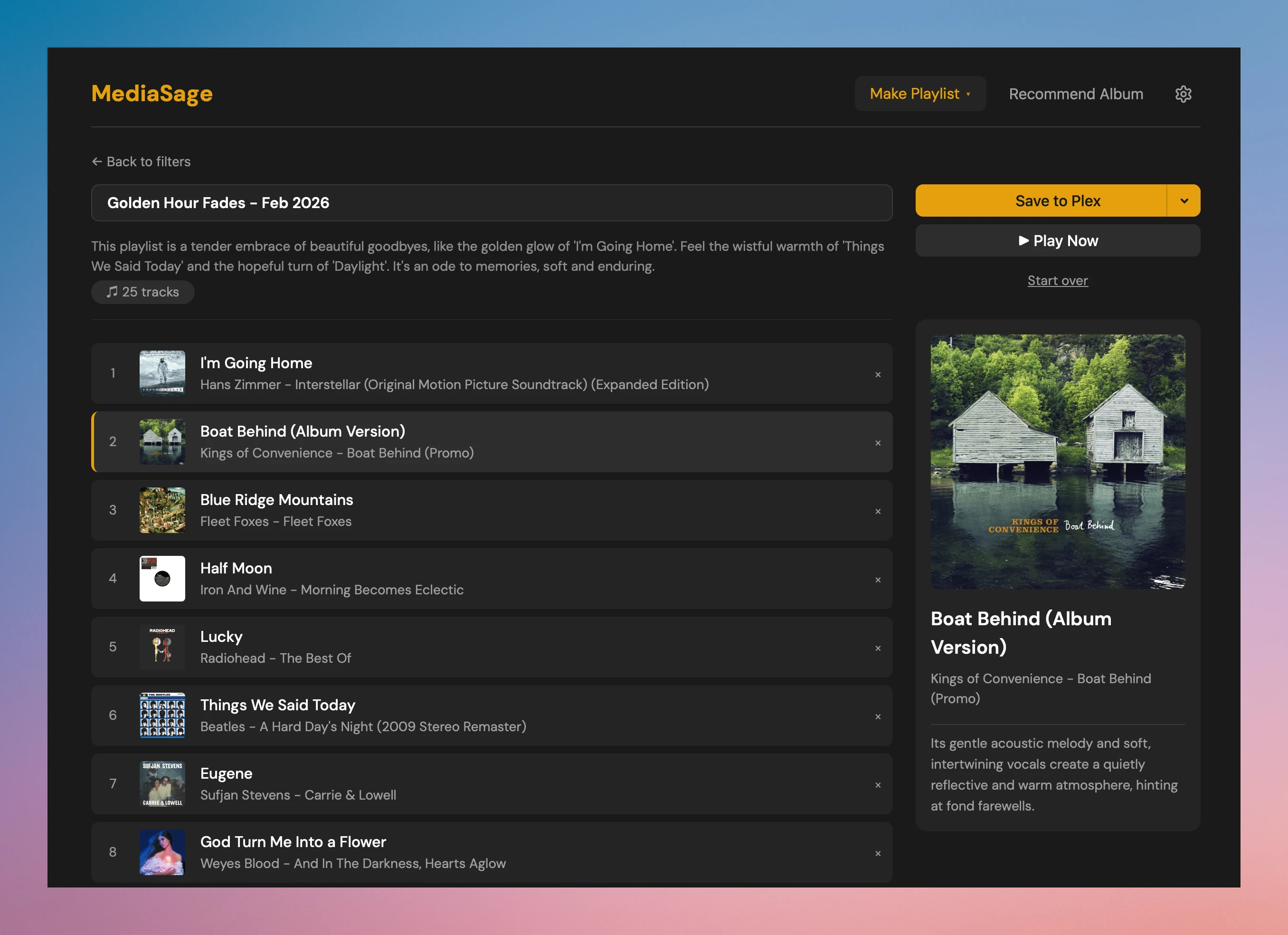Screen dimensions: 1288x935
Task: Click the Weyes Blood album cover thumbnail
Action: pos(162,852)
